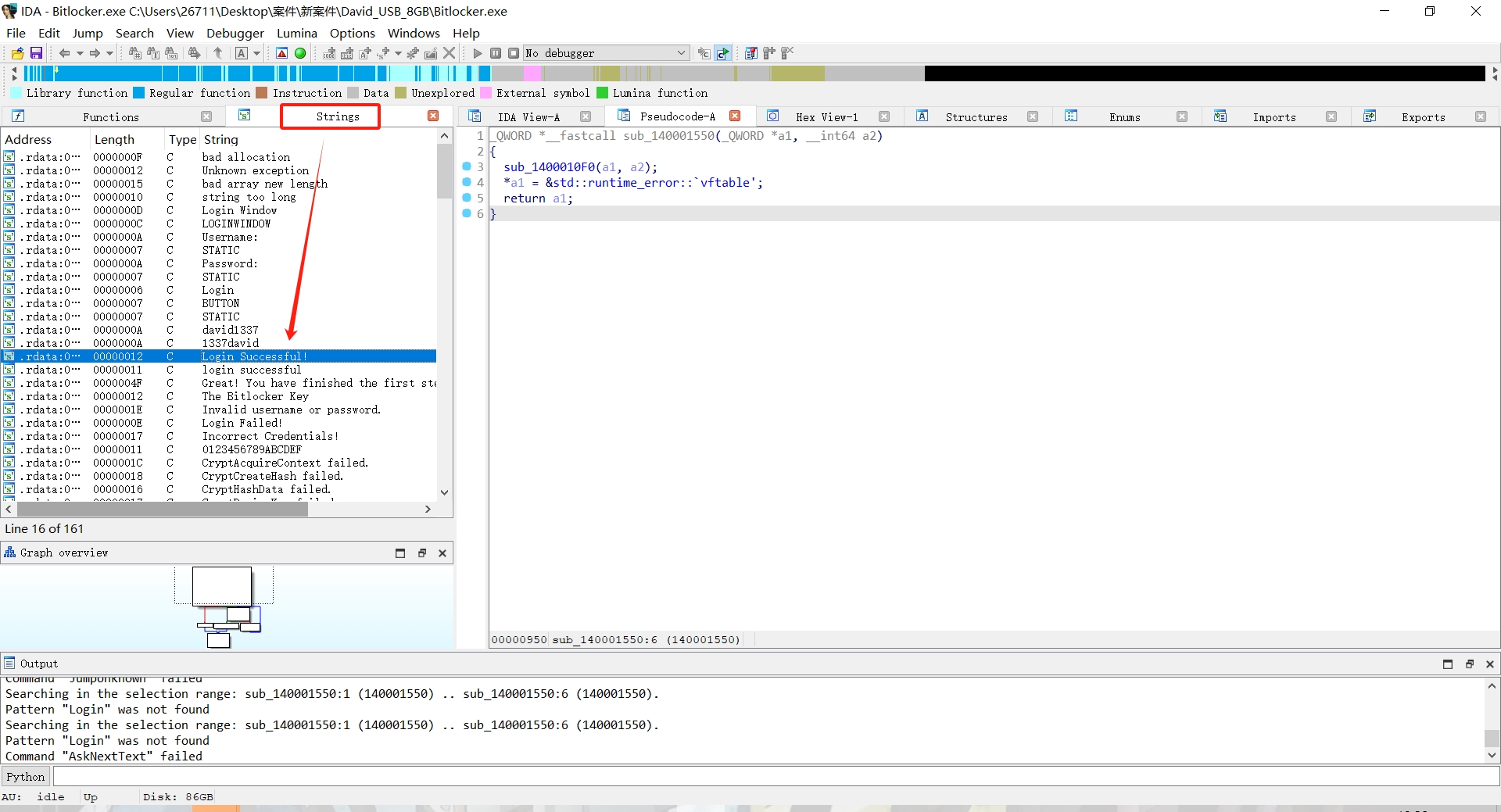The image size is (1501, 812).
Task: Select the 'david1337' string row
Action: [x=219, y=330]
